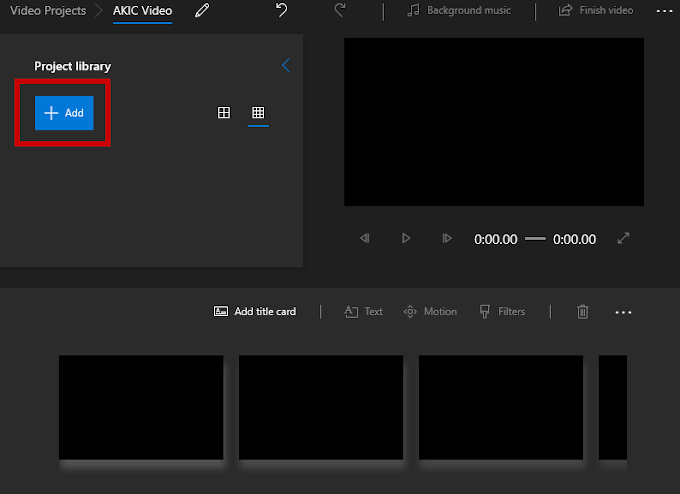This screenshot has width=680, height=494.
Task: Play the video preview
Action: tap(406, 238)
